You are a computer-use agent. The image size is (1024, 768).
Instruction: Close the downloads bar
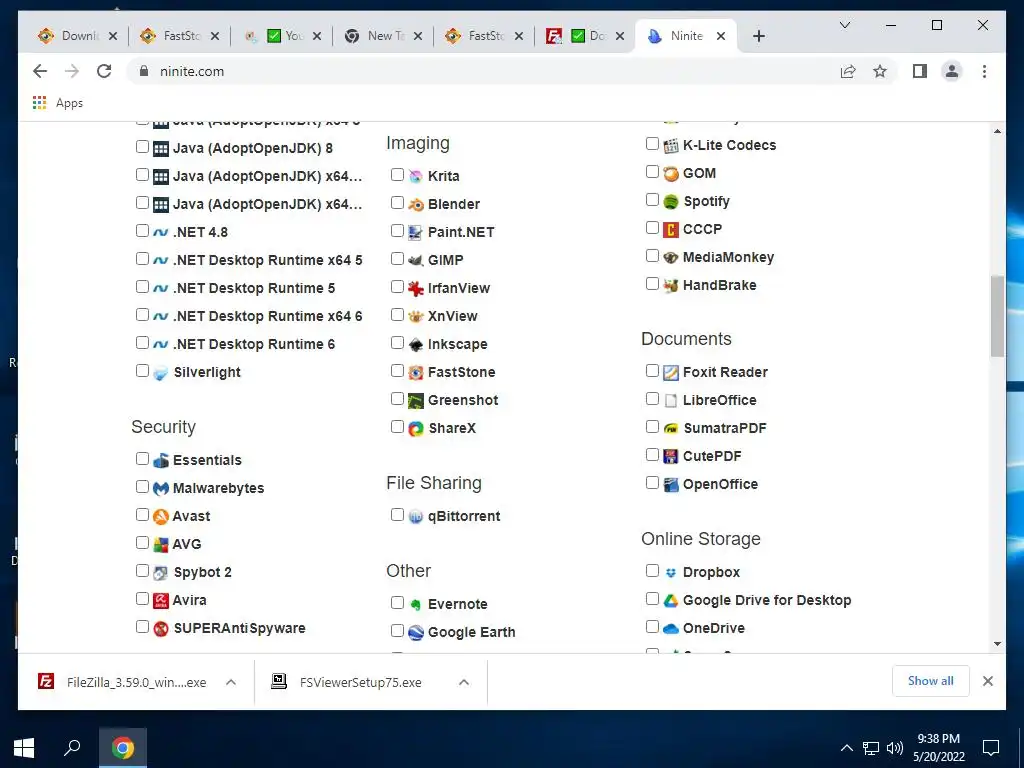(x=987, y=681)
